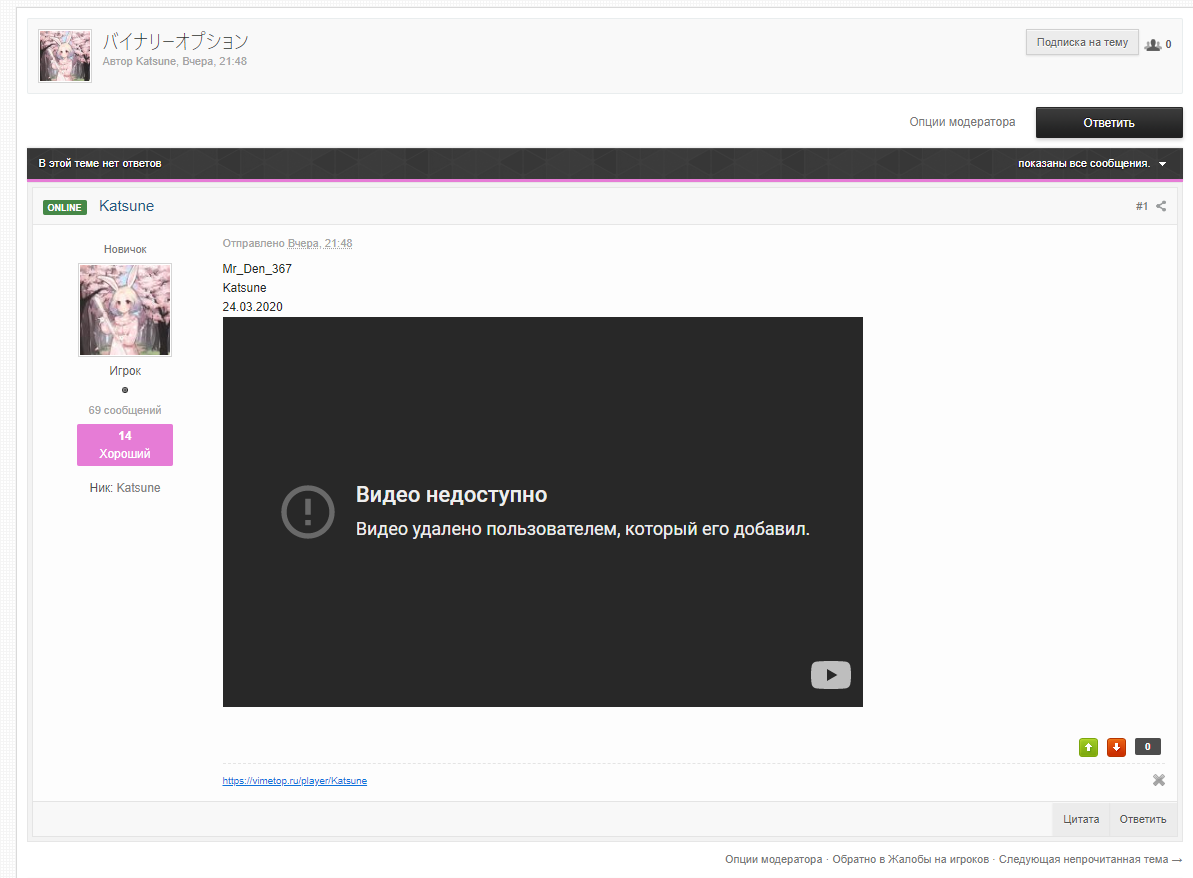The height and width of the screenshot is (878, 1193).
Task: Click the Новичок rank label
Action: 125,250
